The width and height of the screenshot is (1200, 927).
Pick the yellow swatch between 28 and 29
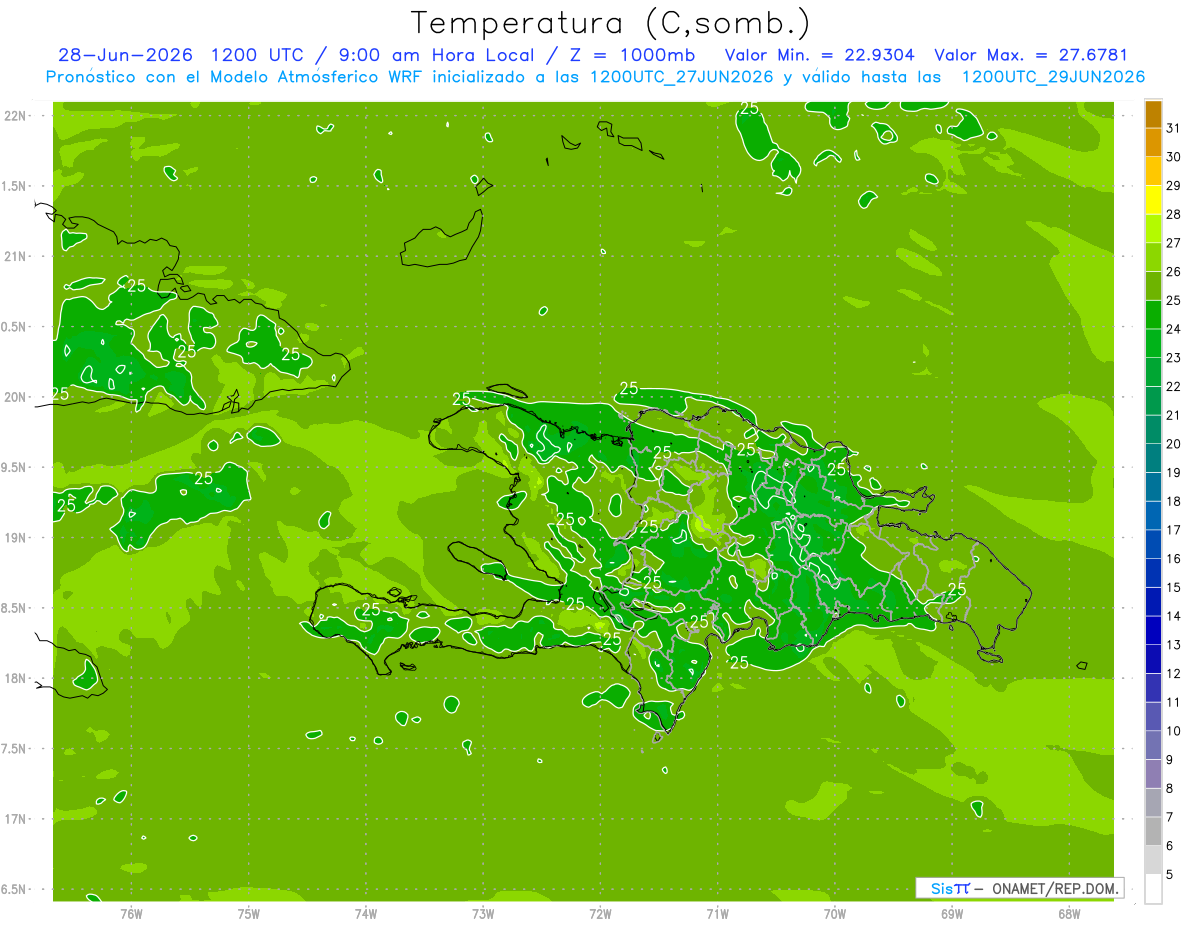[x=1153, y=201]
